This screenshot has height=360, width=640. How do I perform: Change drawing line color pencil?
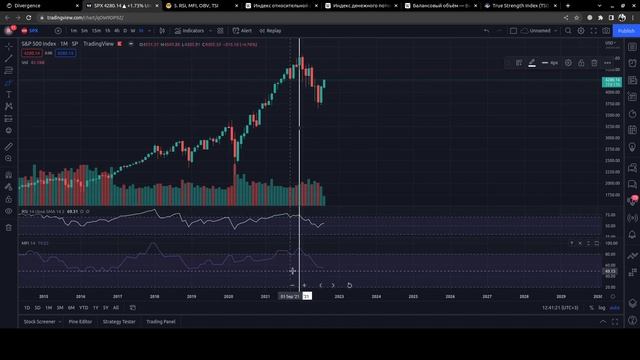[532, 63]
